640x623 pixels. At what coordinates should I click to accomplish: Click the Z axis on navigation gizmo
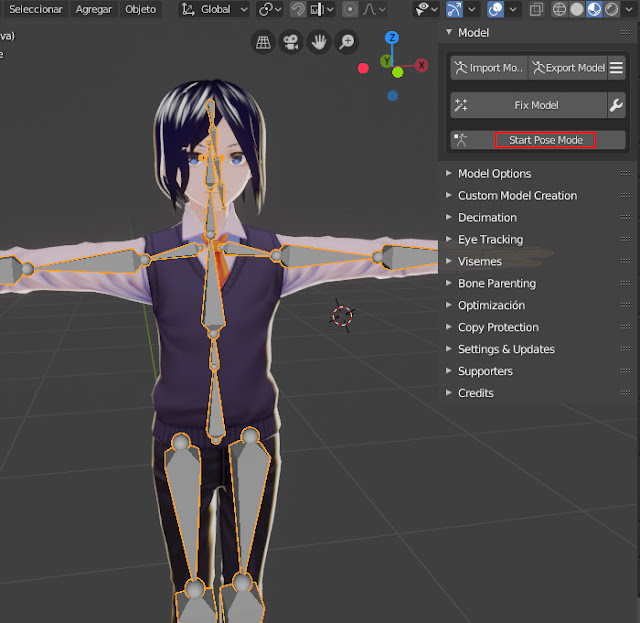tap(392, 38)
